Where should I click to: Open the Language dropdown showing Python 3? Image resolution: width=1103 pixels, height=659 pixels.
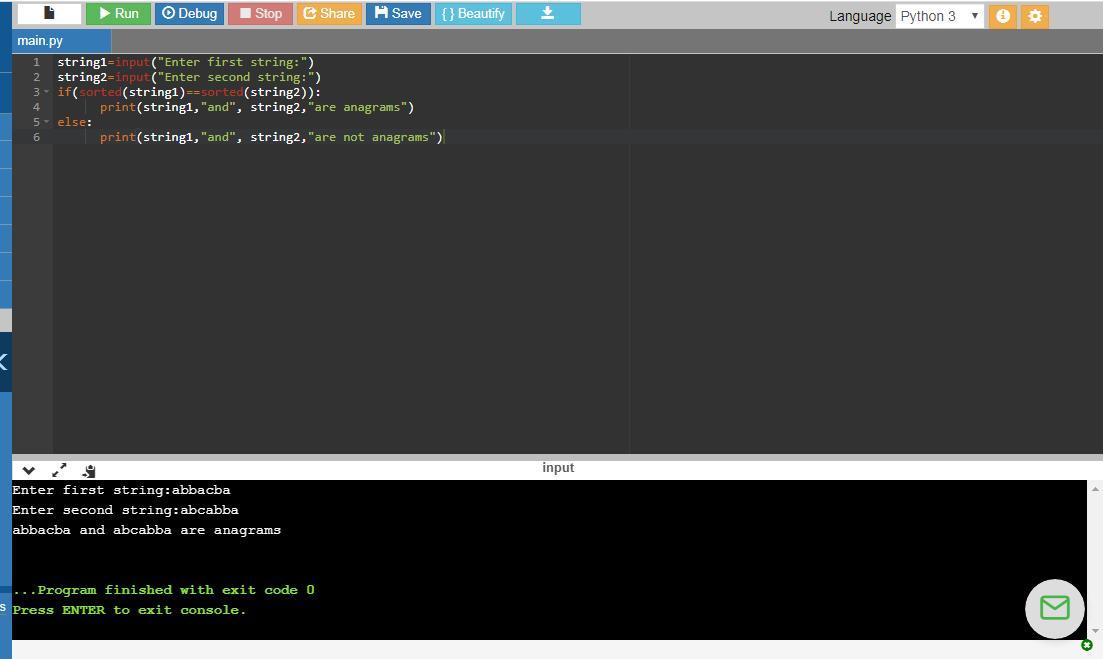[939, 16]
